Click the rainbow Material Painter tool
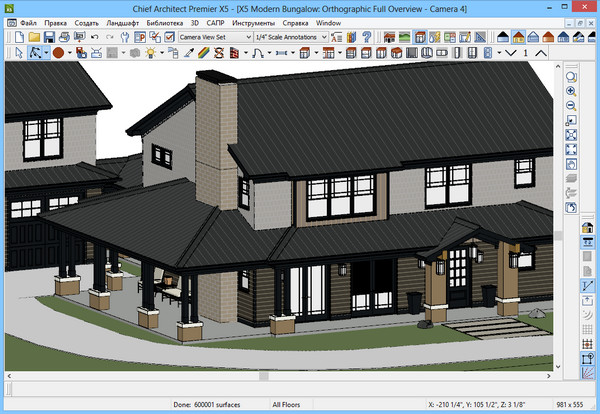Viewport: 600px width, 414px height. click(x=204, y=53)
